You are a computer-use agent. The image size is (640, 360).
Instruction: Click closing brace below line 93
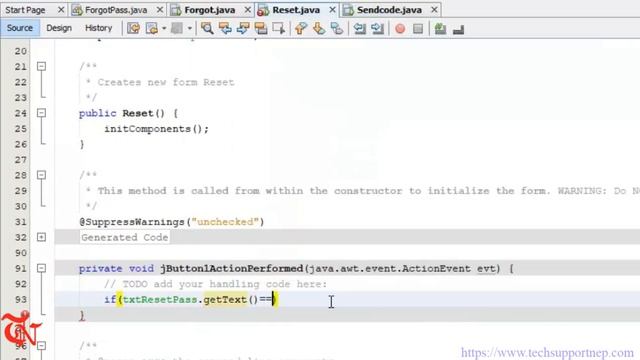(82, 315)
